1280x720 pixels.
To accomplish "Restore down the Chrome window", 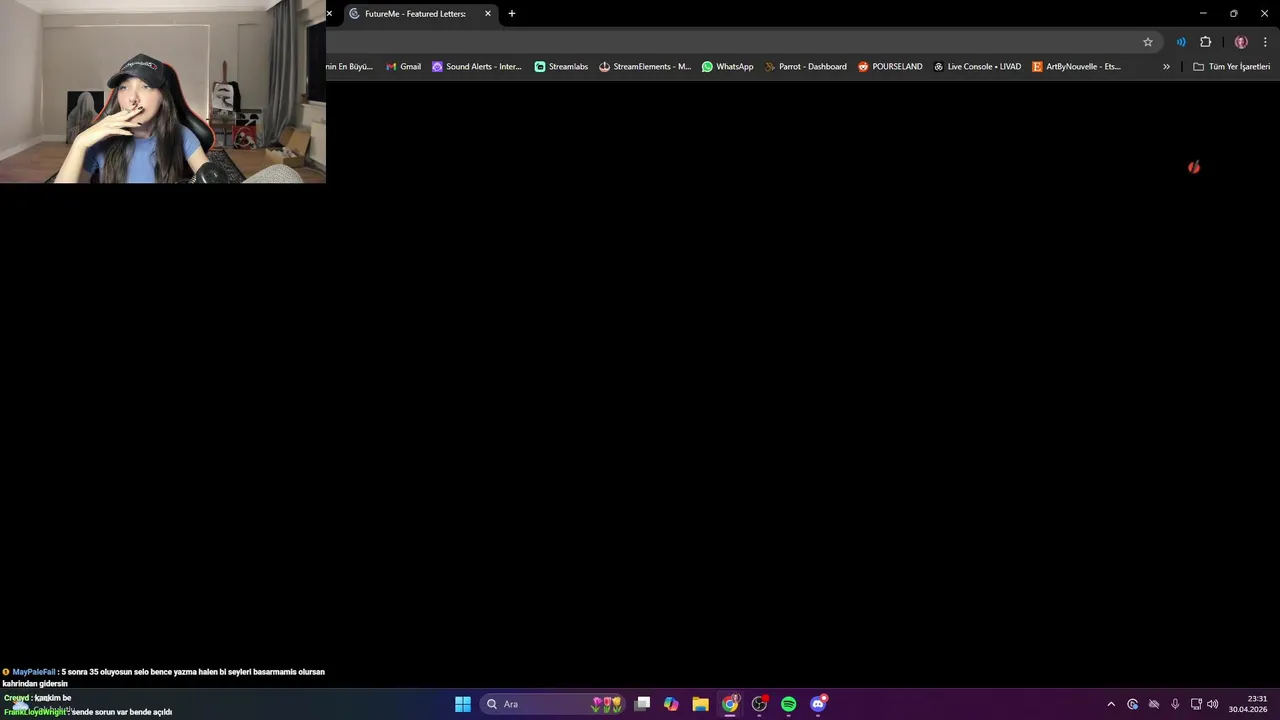I will (x=1234, y=14).
